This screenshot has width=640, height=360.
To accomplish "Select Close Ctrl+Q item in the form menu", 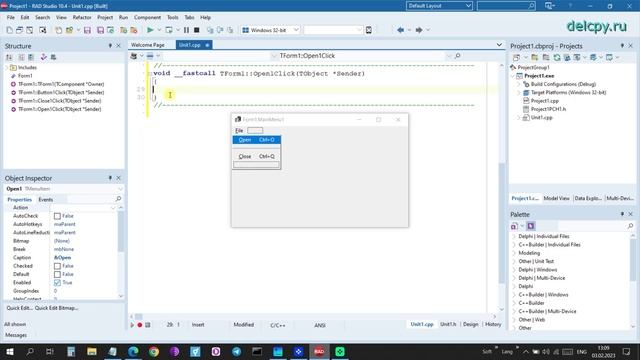I will (256, 156).
